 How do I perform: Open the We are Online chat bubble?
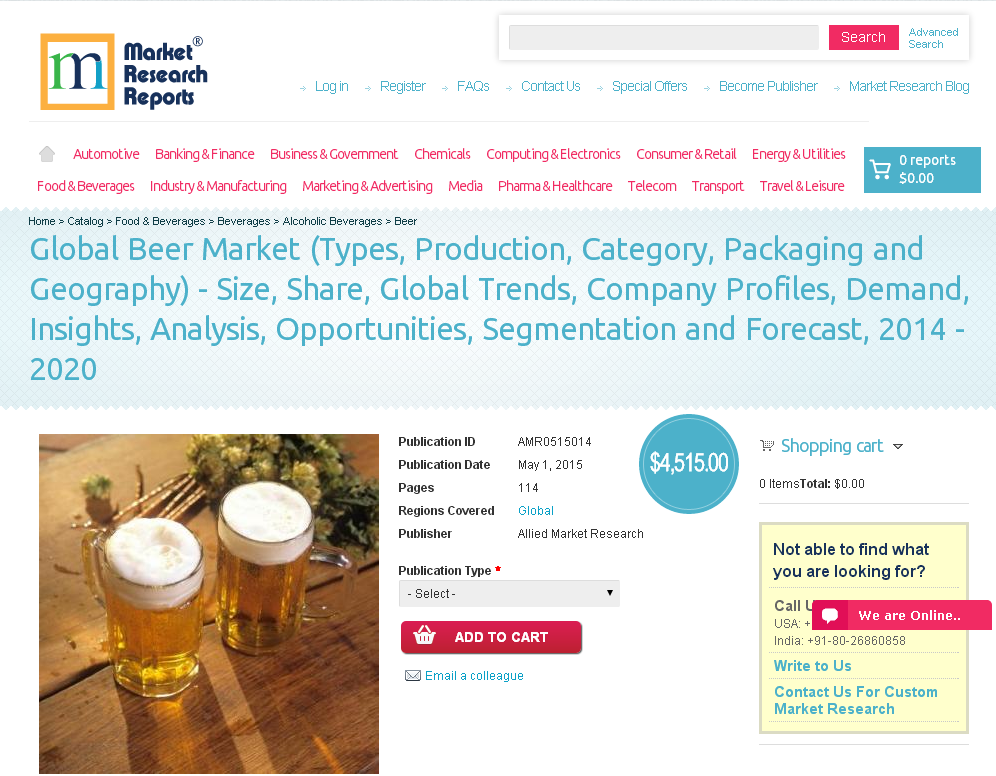coord(898,615)
